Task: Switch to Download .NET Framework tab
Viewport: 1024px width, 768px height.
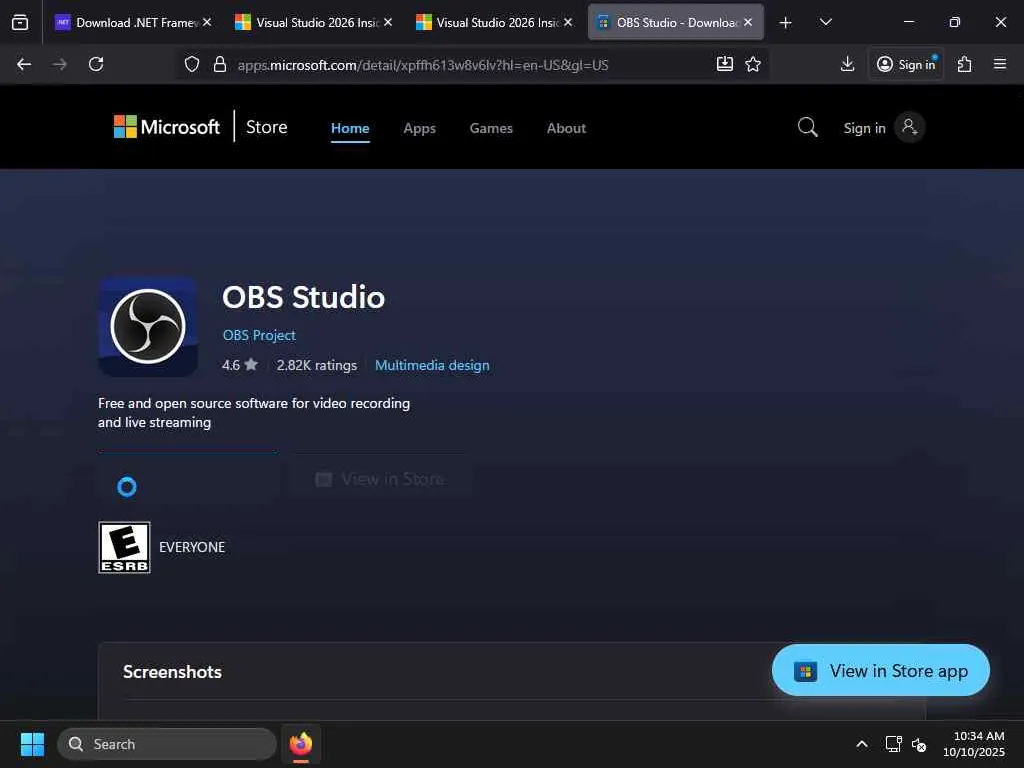Action: pyautogui.click(x=133, y=22)
